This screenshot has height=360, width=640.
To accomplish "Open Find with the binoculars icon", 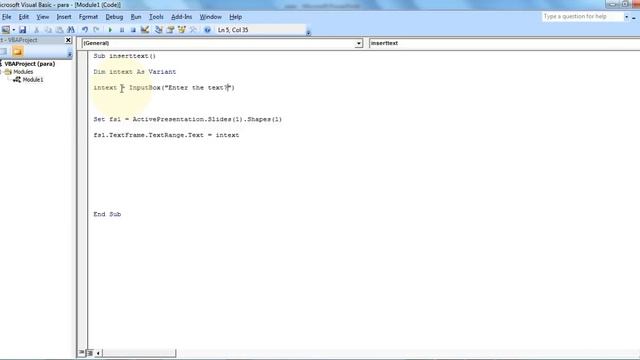I will 71,30.
